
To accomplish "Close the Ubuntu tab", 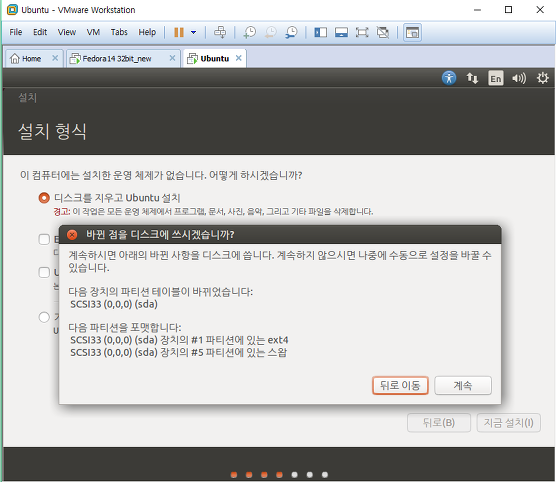I will pos(239,58).
